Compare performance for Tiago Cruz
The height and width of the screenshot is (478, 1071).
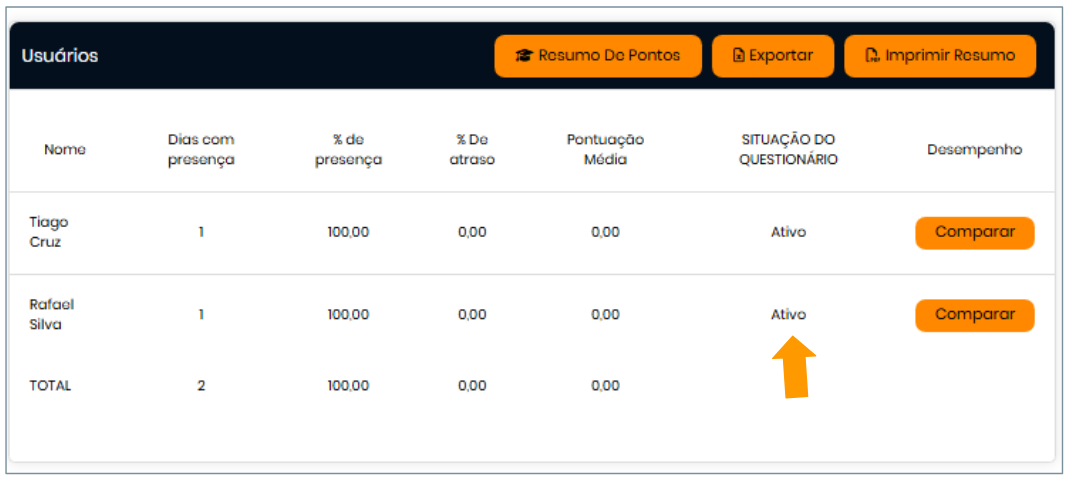(x=974, y=232)
